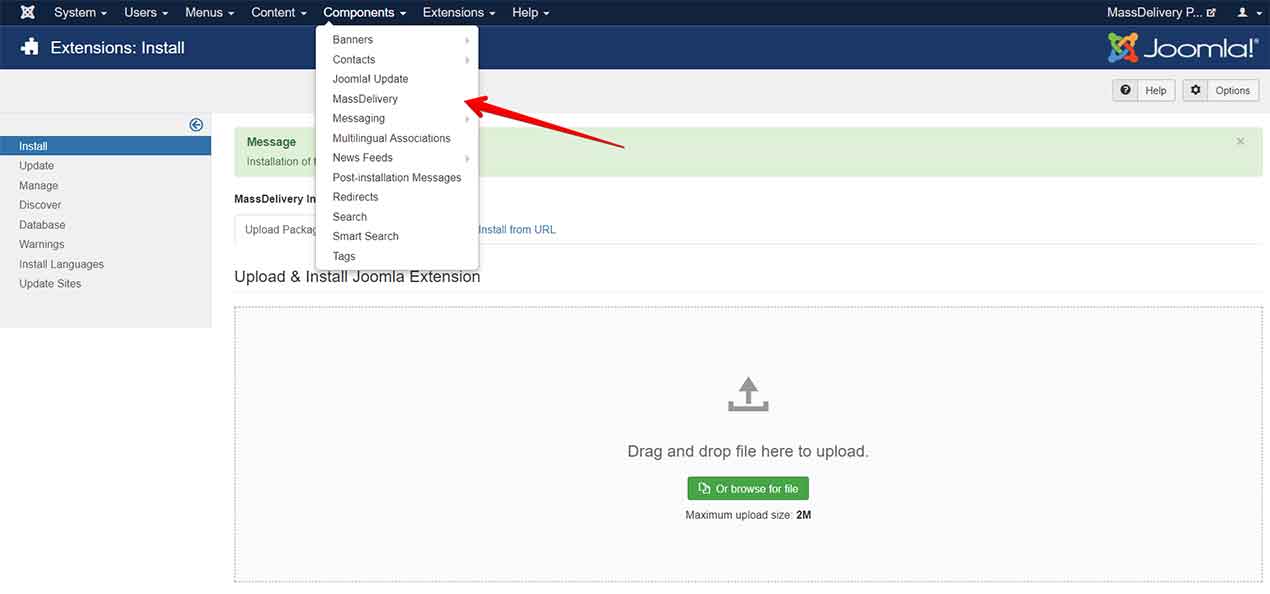Click the Or browse for file button

(748, 489)
